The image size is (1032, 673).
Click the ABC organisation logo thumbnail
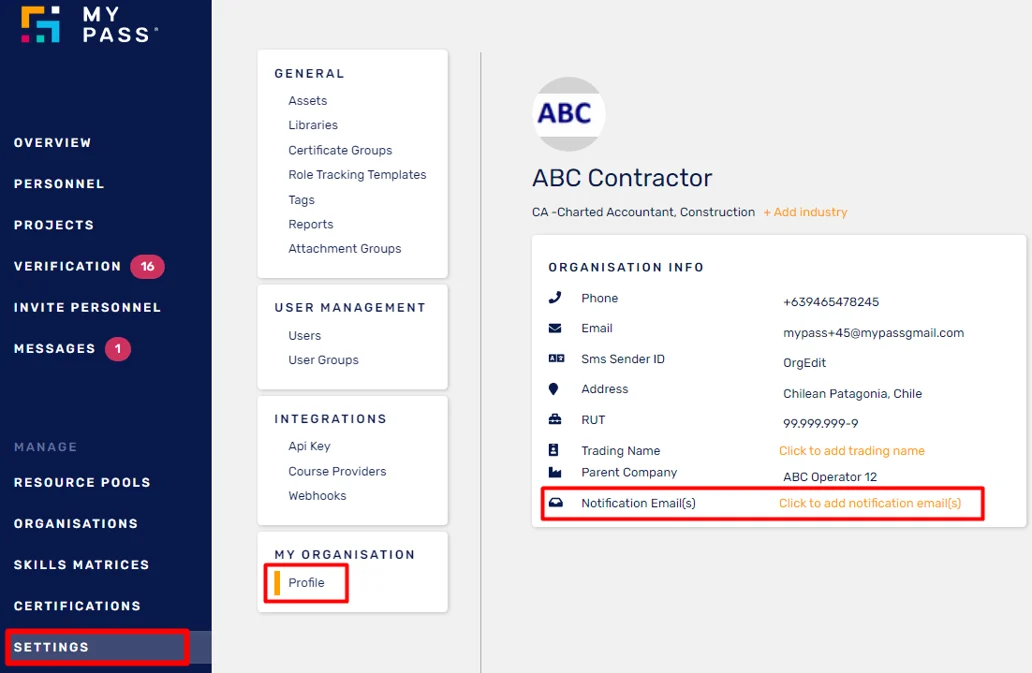tap(568, 113)
